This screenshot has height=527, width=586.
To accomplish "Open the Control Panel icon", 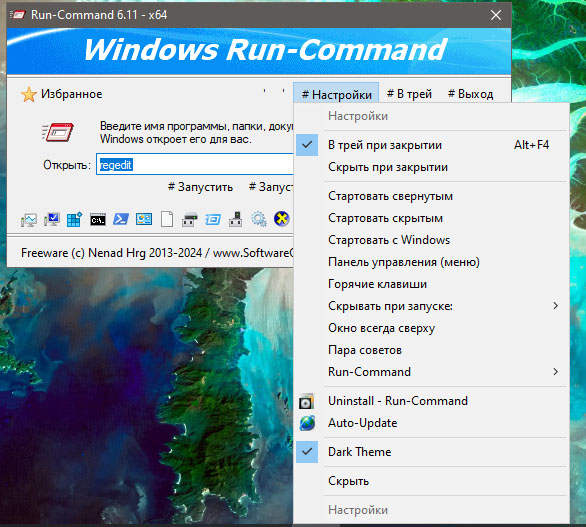I will click(144, 219).
